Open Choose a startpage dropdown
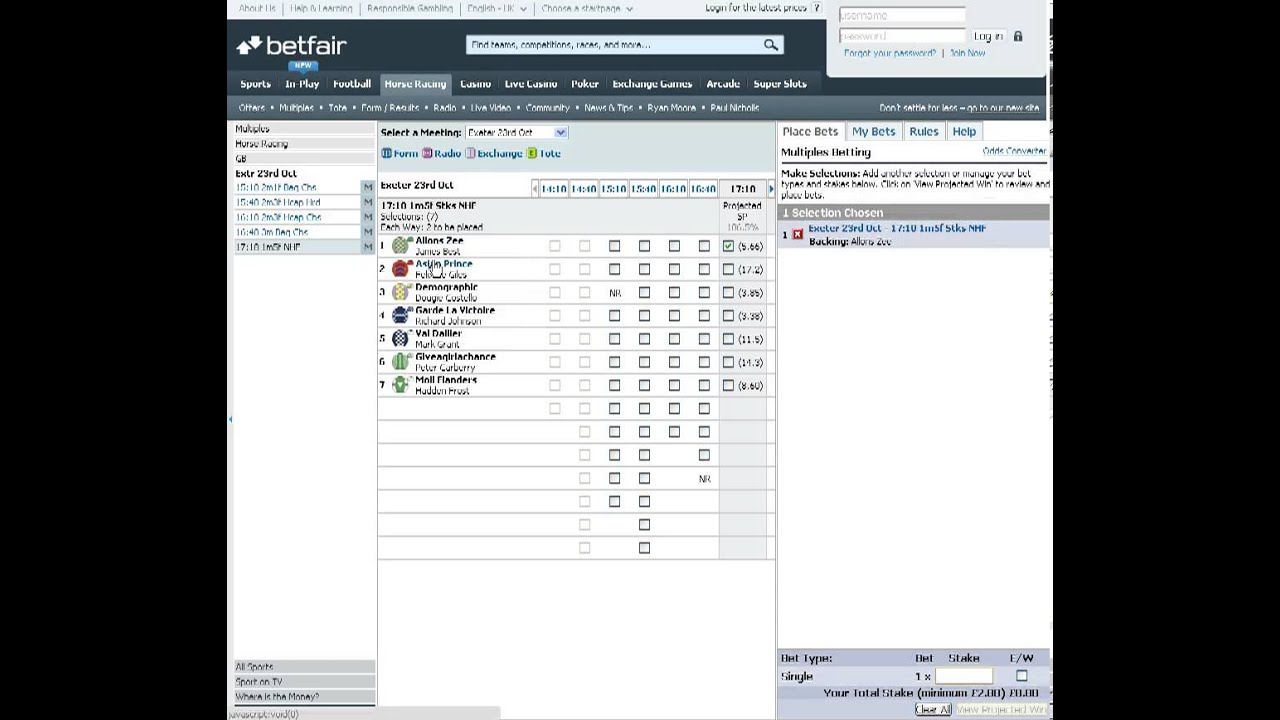Screen dimensions: 1280x720 (x=587, y=8)
